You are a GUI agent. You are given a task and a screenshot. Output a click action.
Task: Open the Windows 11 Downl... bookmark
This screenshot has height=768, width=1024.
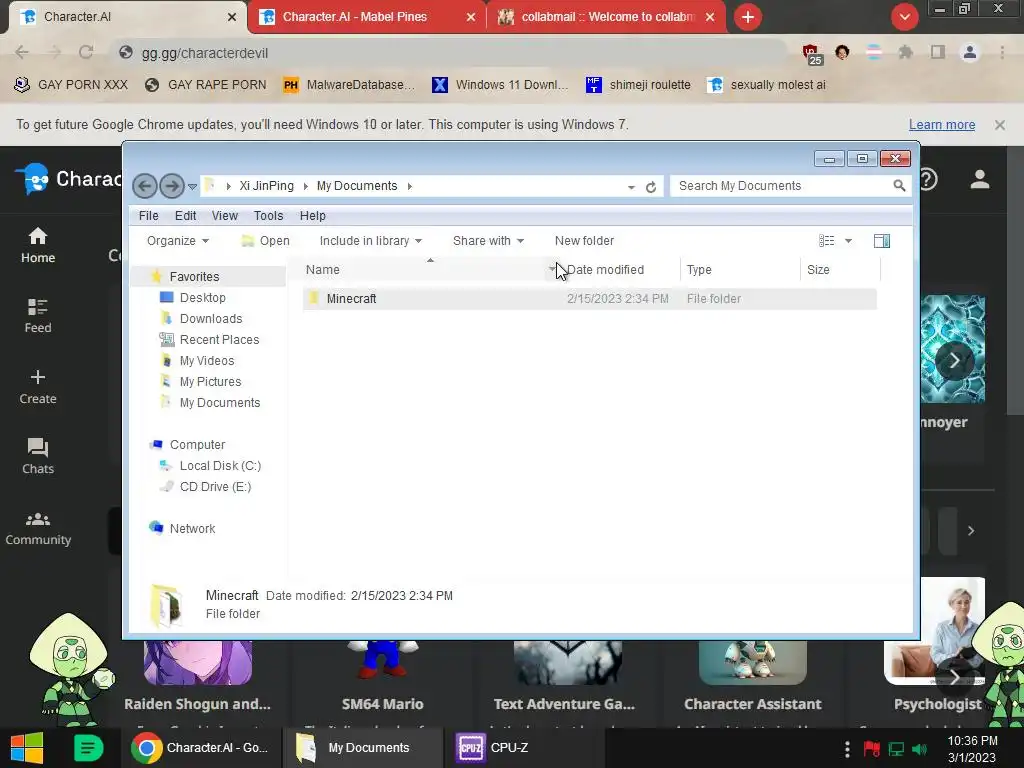501,85
